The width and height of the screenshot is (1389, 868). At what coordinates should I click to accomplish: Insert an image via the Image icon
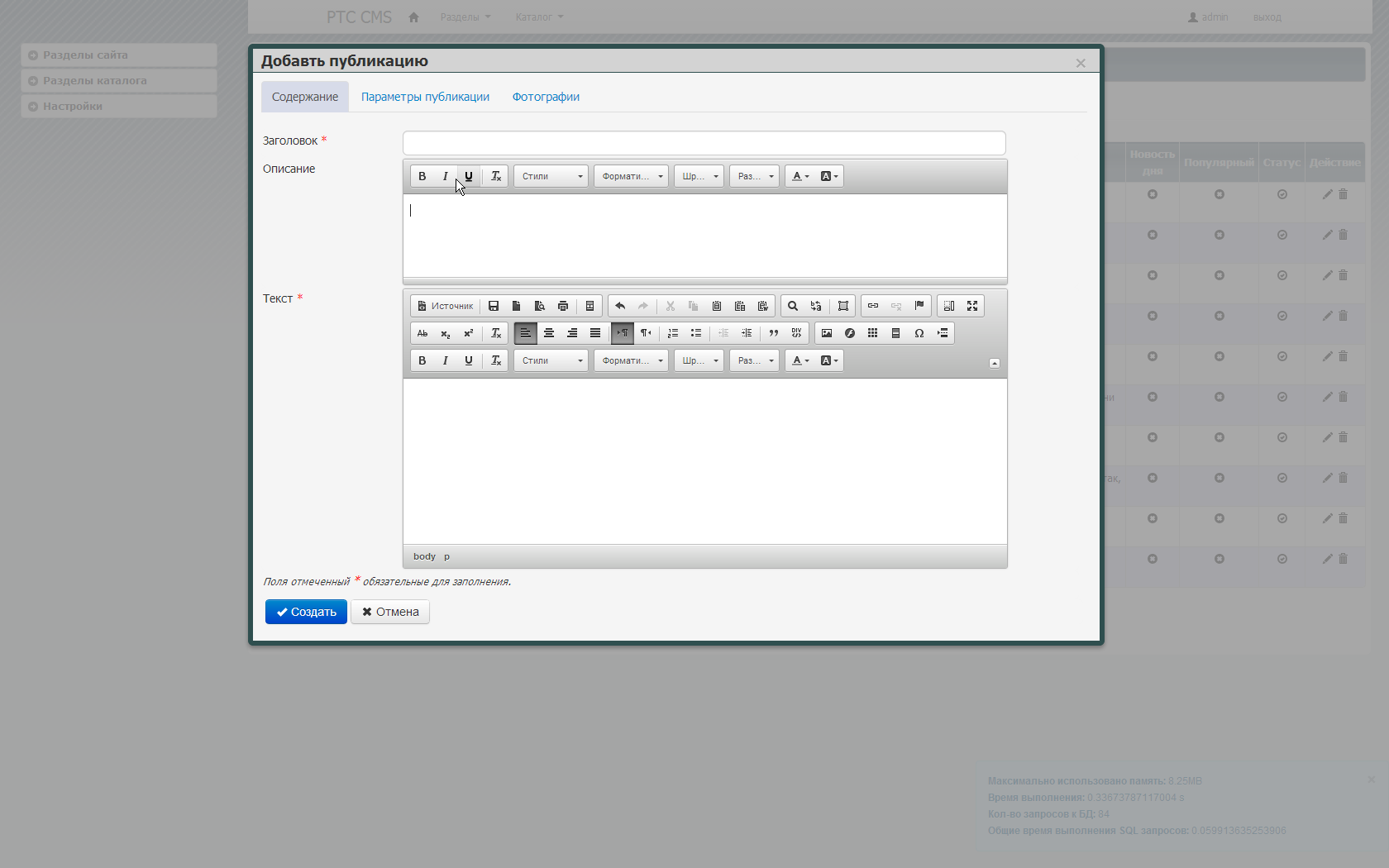coord(827,333)
